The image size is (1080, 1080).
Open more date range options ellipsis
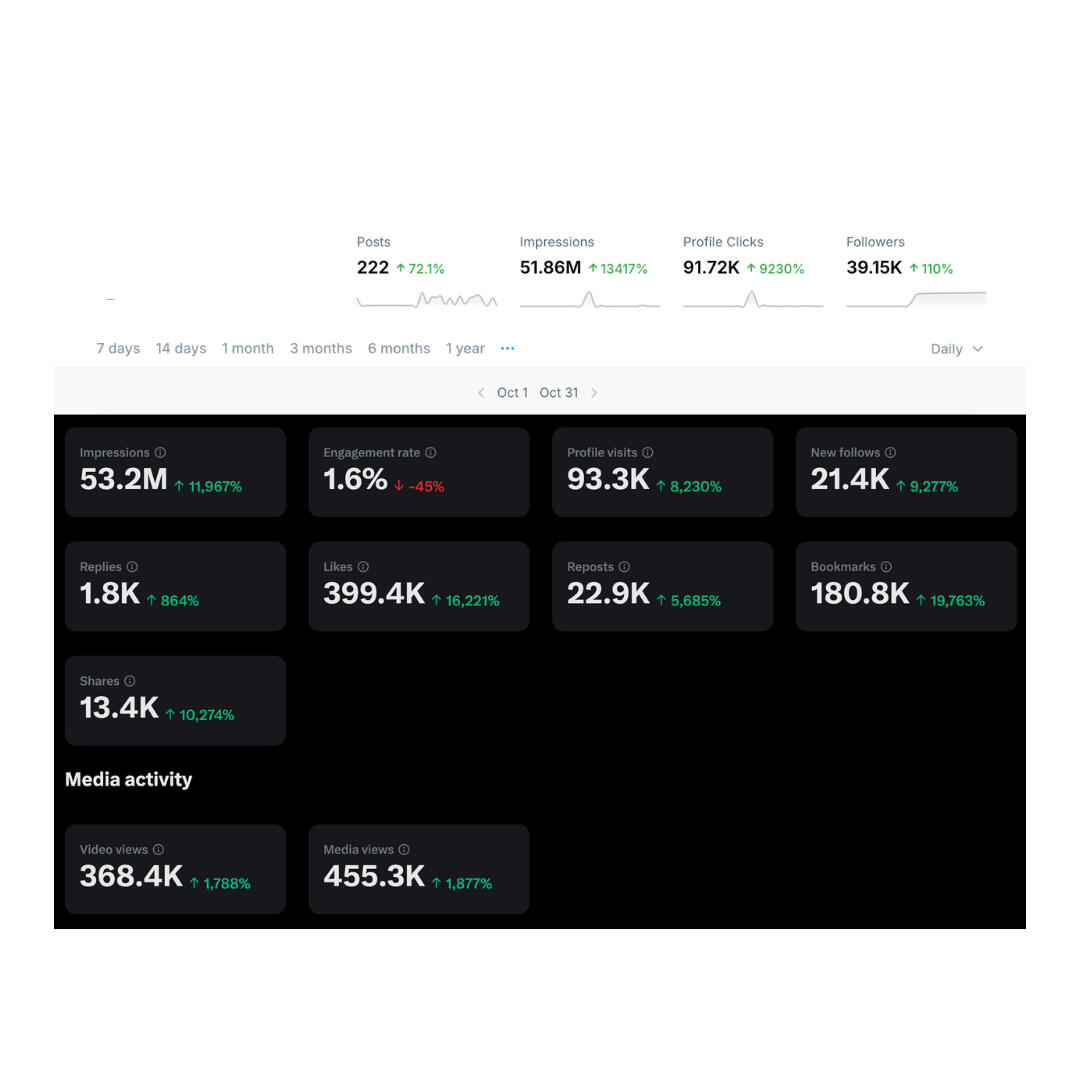pos(507,349)
